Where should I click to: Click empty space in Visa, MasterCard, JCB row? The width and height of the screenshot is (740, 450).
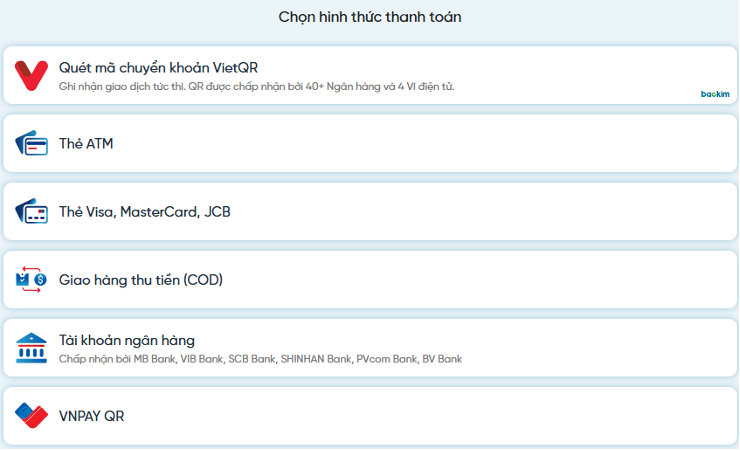click(x=472, y=211)
